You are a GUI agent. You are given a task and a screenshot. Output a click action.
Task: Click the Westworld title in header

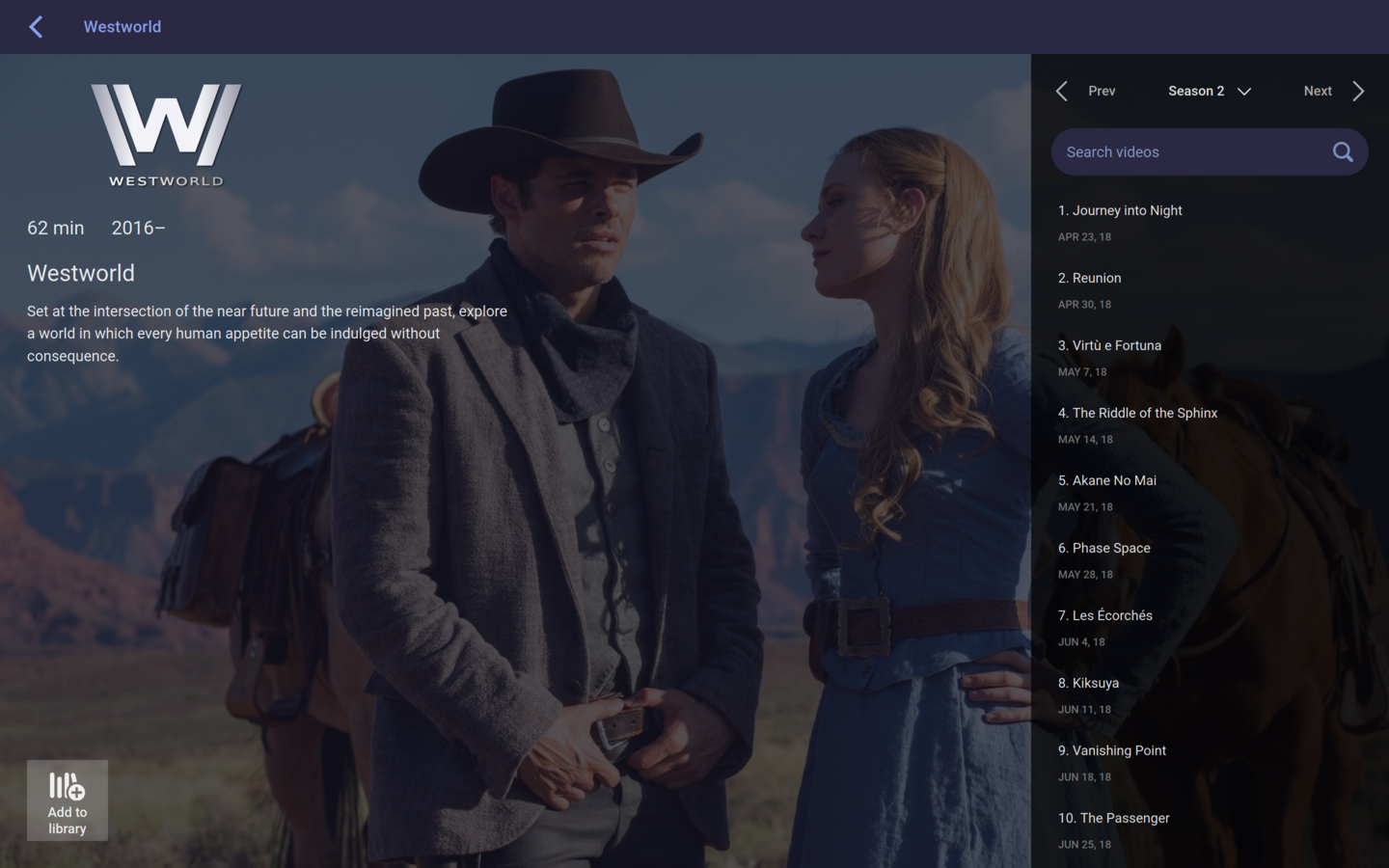[123, 27]
